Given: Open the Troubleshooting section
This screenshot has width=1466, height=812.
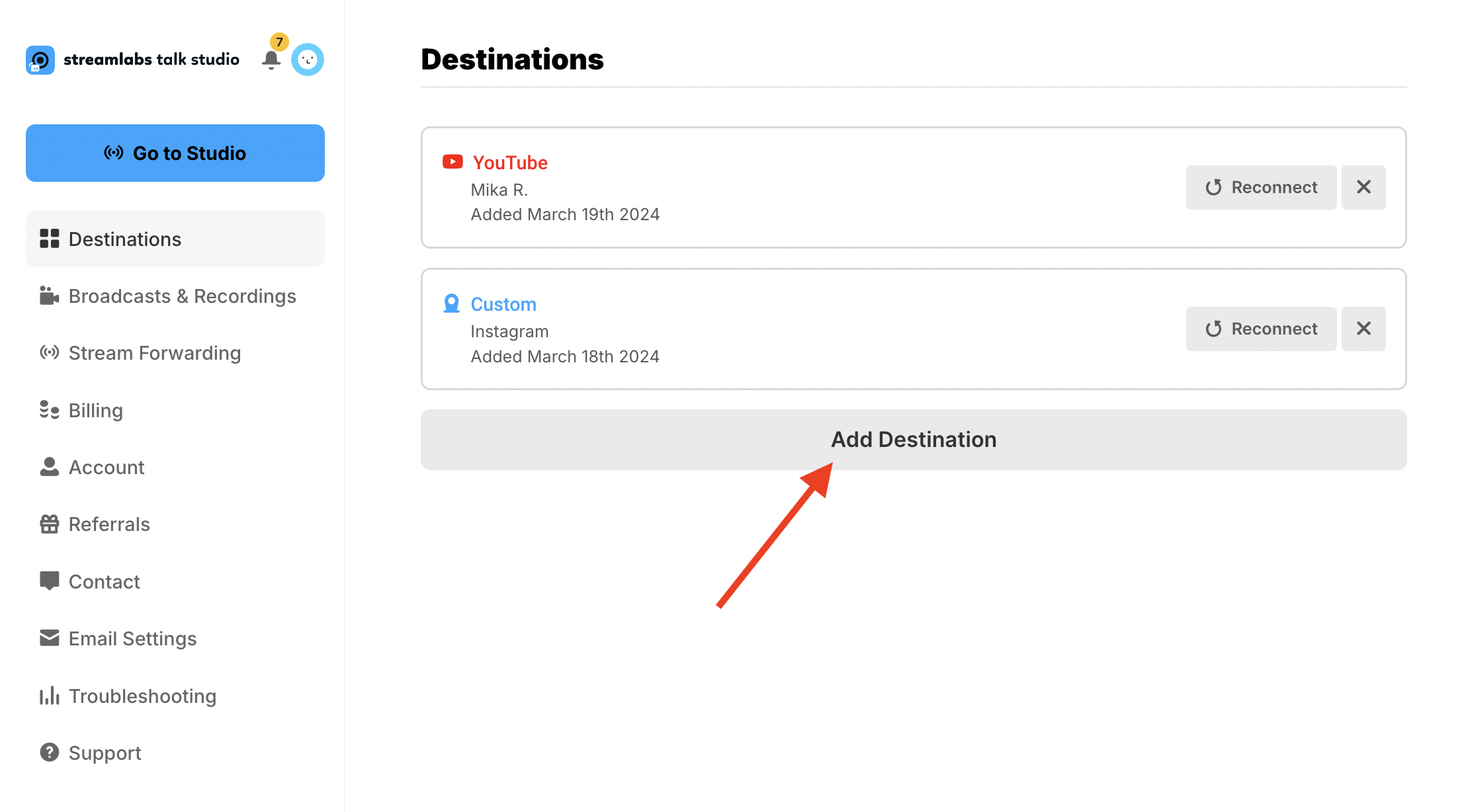Looking at the screenshot, I should point(142,696).
